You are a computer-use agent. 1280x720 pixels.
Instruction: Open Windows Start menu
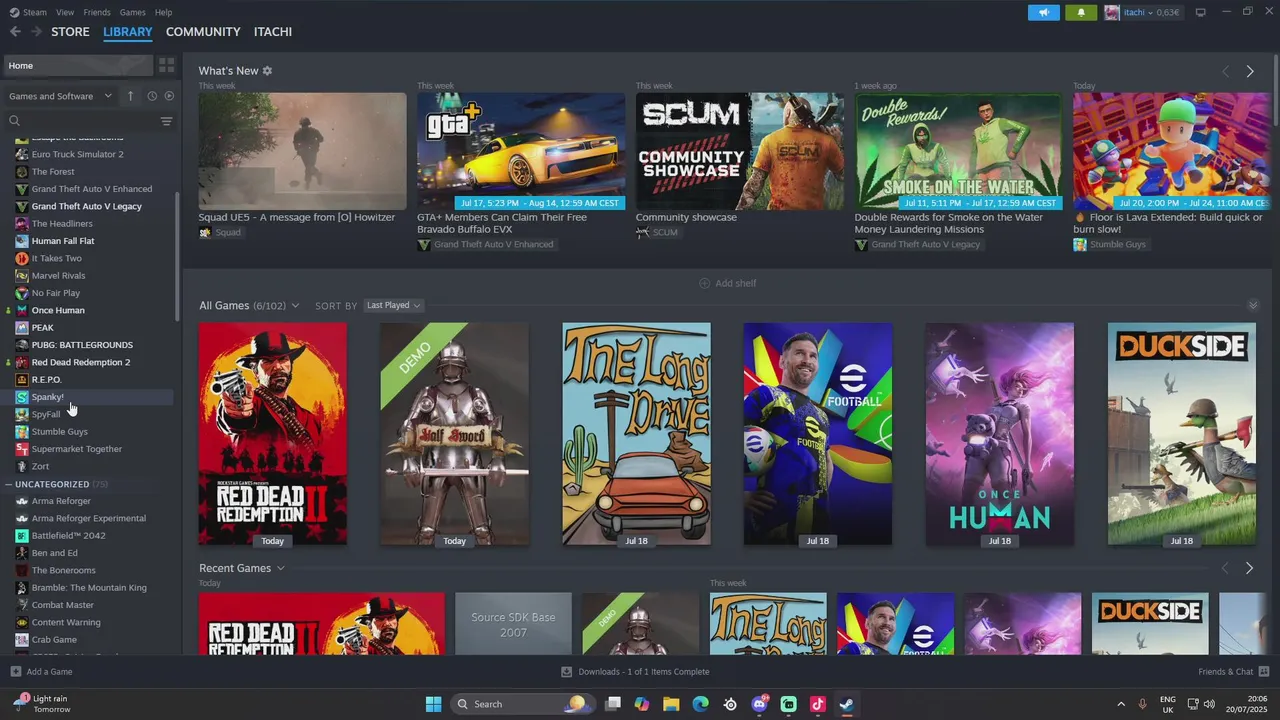[x=433, y=704]
